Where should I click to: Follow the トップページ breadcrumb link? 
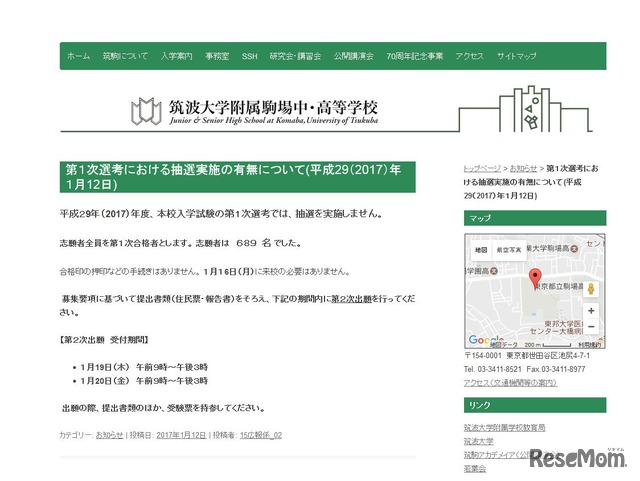pyautogui.click(x=482, y=168)
